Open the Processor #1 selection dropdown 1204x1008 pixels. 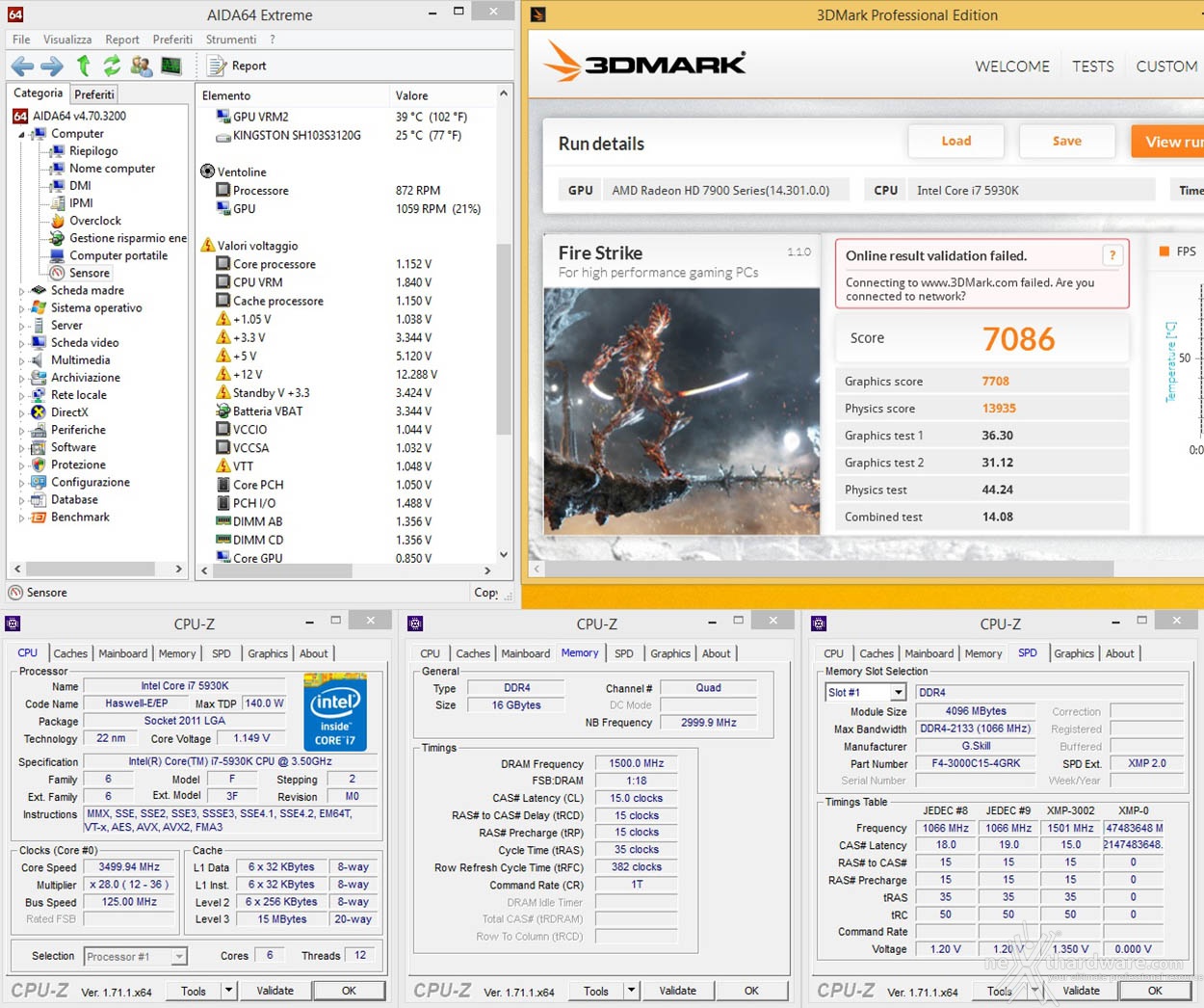179,956
